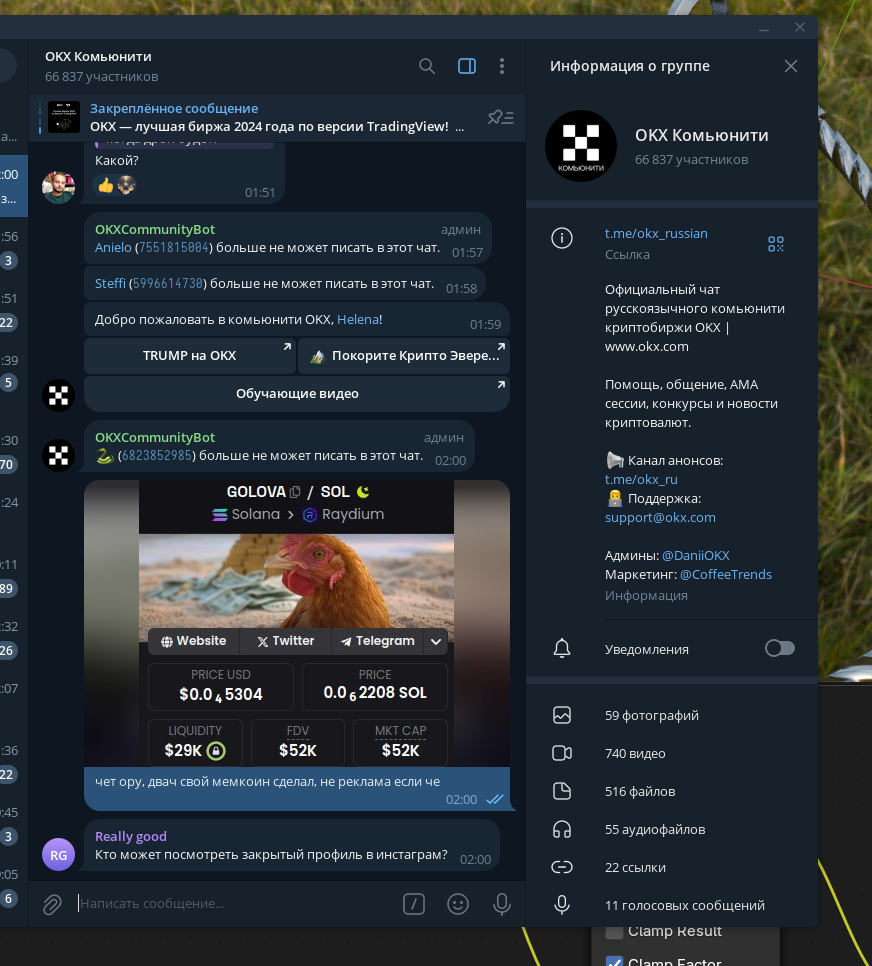Screen dimensions: 872x966
Task: Click the headphones icon in shared media
Action: [x=561, y=829]
